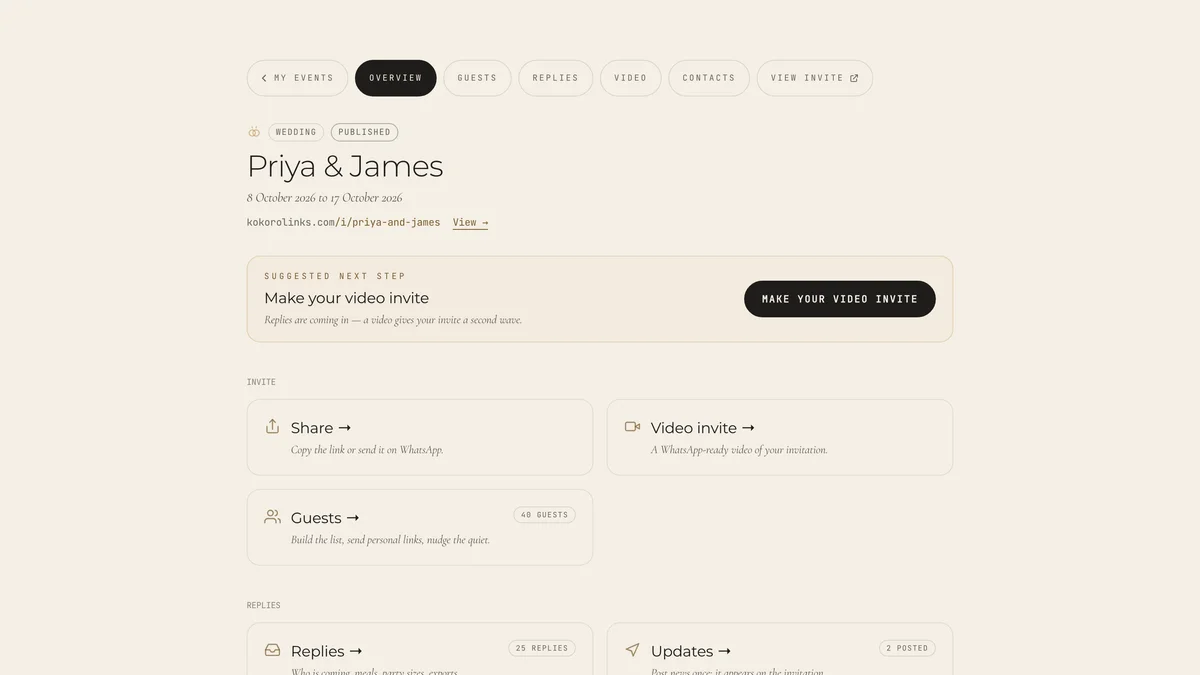Select the Contacts tab

coord(708,78)
